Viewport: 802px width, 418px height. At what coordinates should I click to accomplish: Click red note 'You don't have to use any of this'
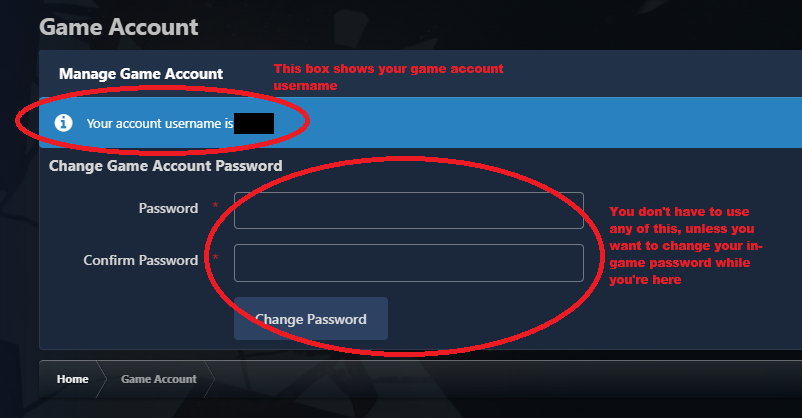(x=685, y=246)
